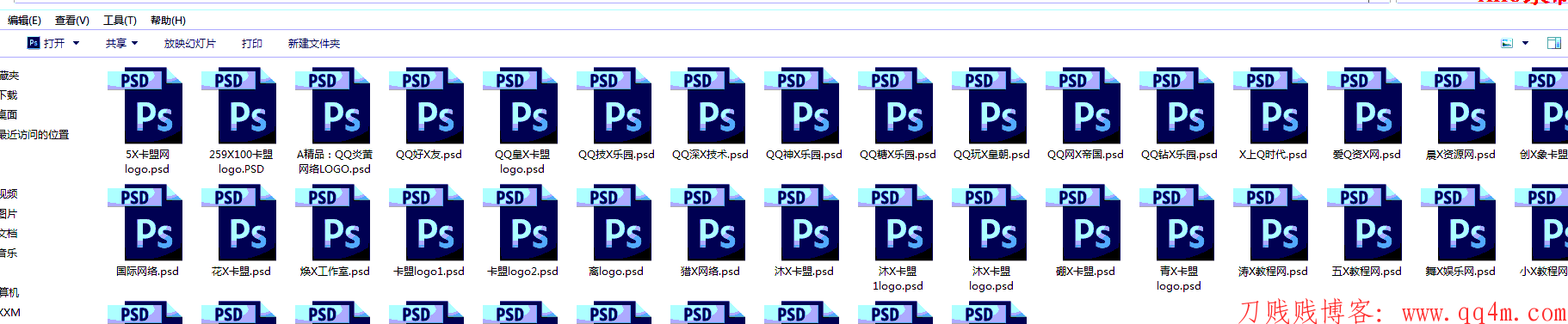Select the 桌面 sidebar item
1568x324 pixels.
(9, 115)
